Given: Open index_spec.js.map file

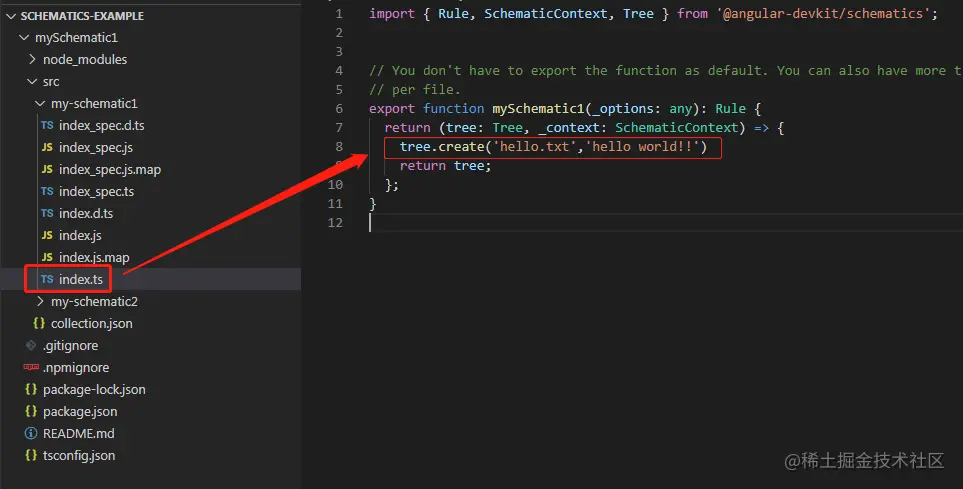Looking at the screenshot, I should click(110, 170).
